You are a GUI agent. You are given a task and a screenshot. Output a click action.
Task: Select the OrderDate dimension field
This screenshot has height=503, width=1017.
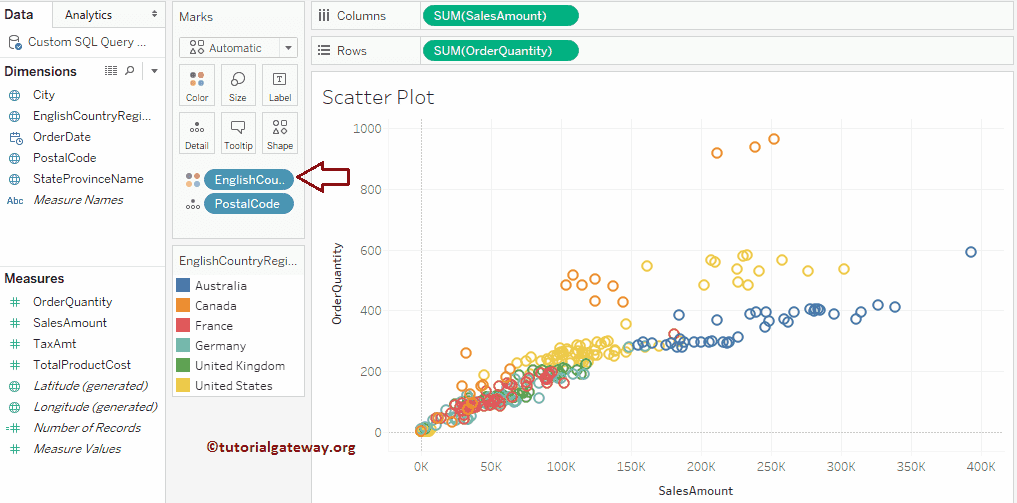click(x=62, y=137)
